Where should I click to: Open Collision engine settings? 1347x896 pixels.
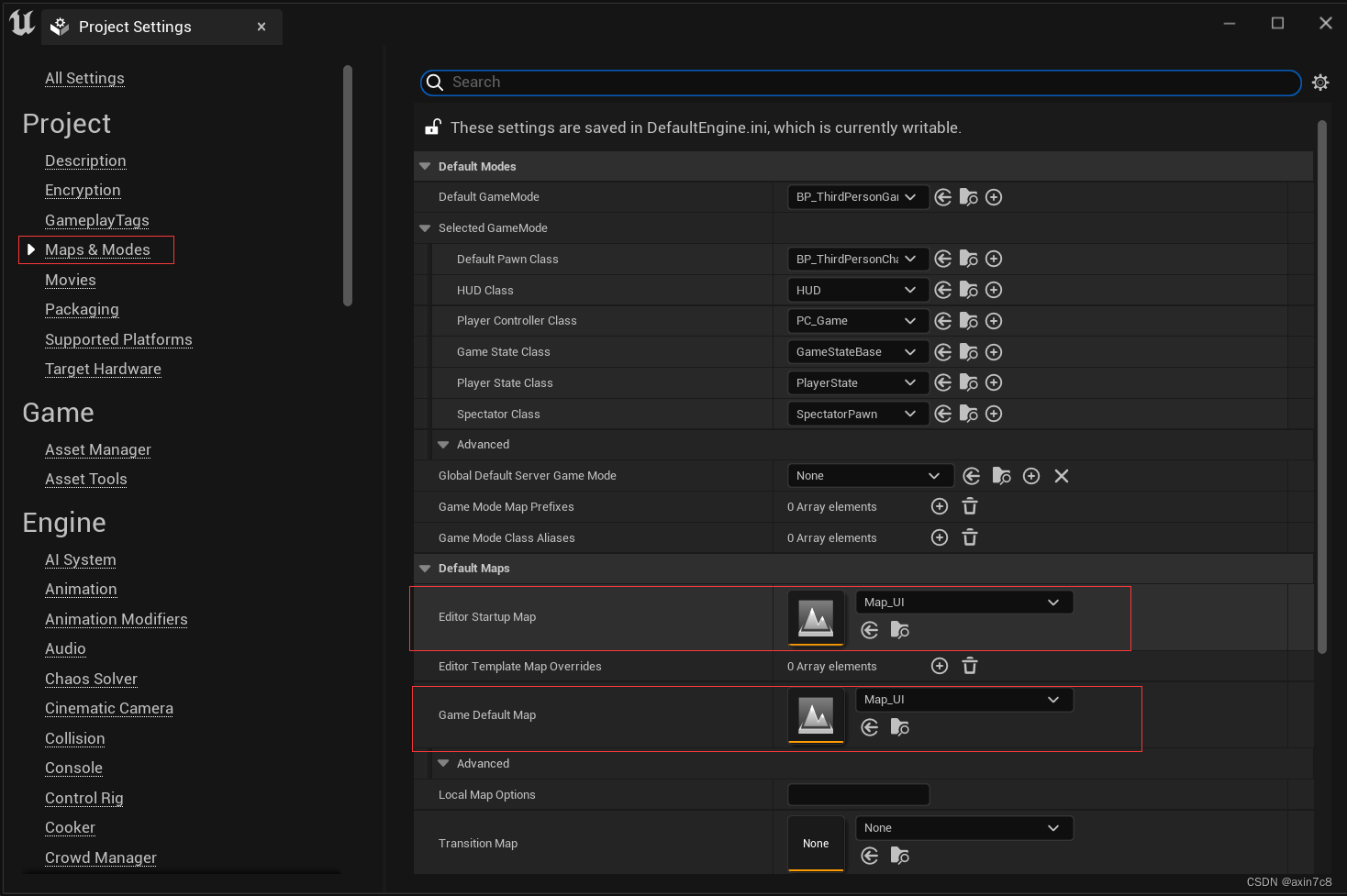(x=75, y=738)
